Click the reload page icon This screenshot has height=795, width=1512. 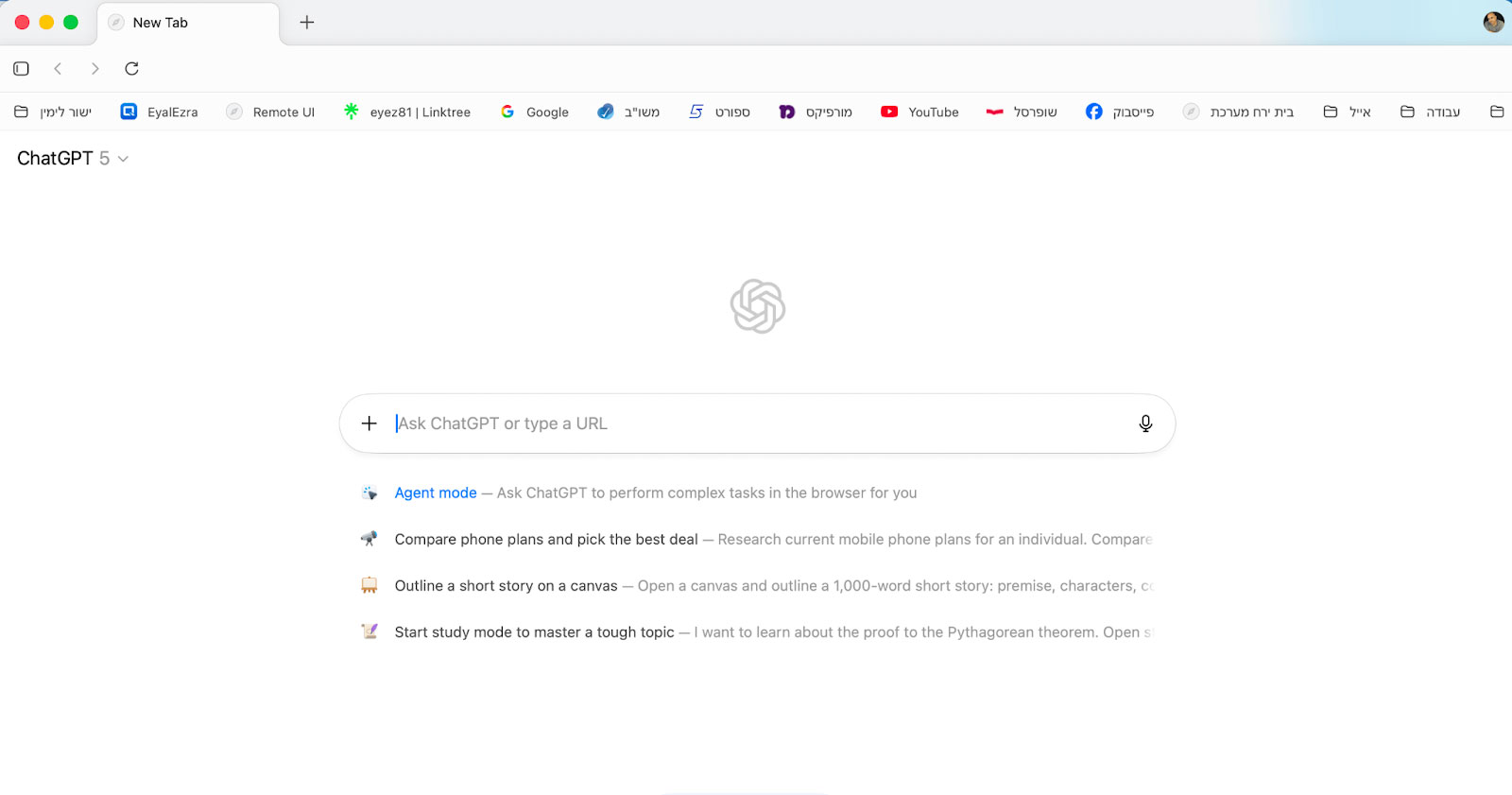[132, 69]
